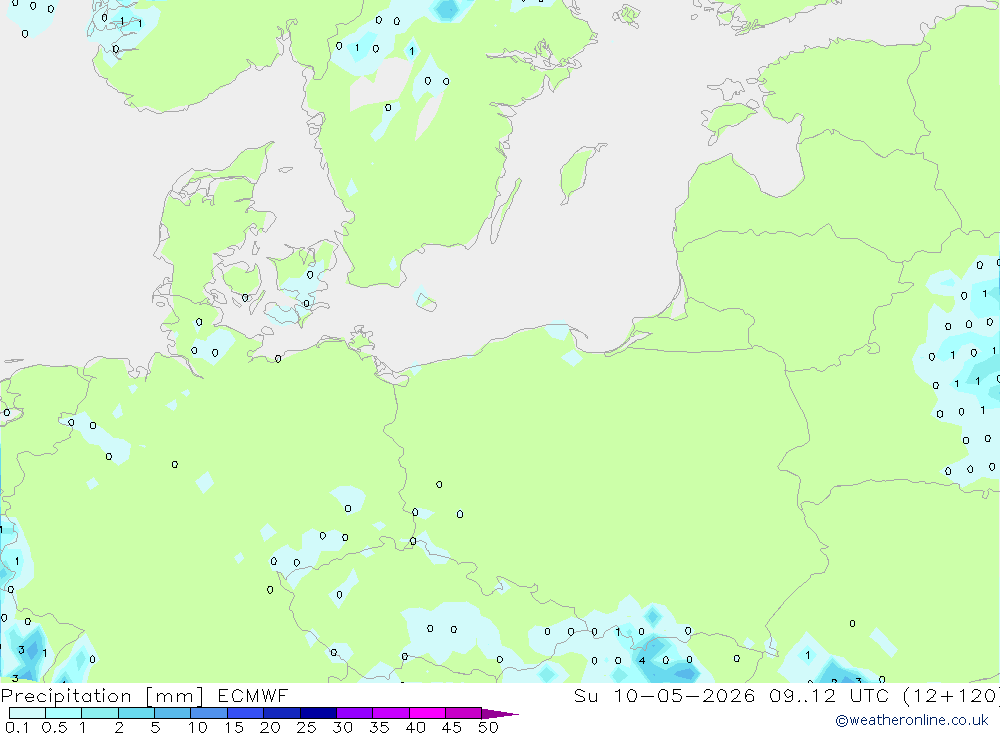
Task: Choose the 40–45 mm magenta legend swatch
Action: [x=427, y=713]
